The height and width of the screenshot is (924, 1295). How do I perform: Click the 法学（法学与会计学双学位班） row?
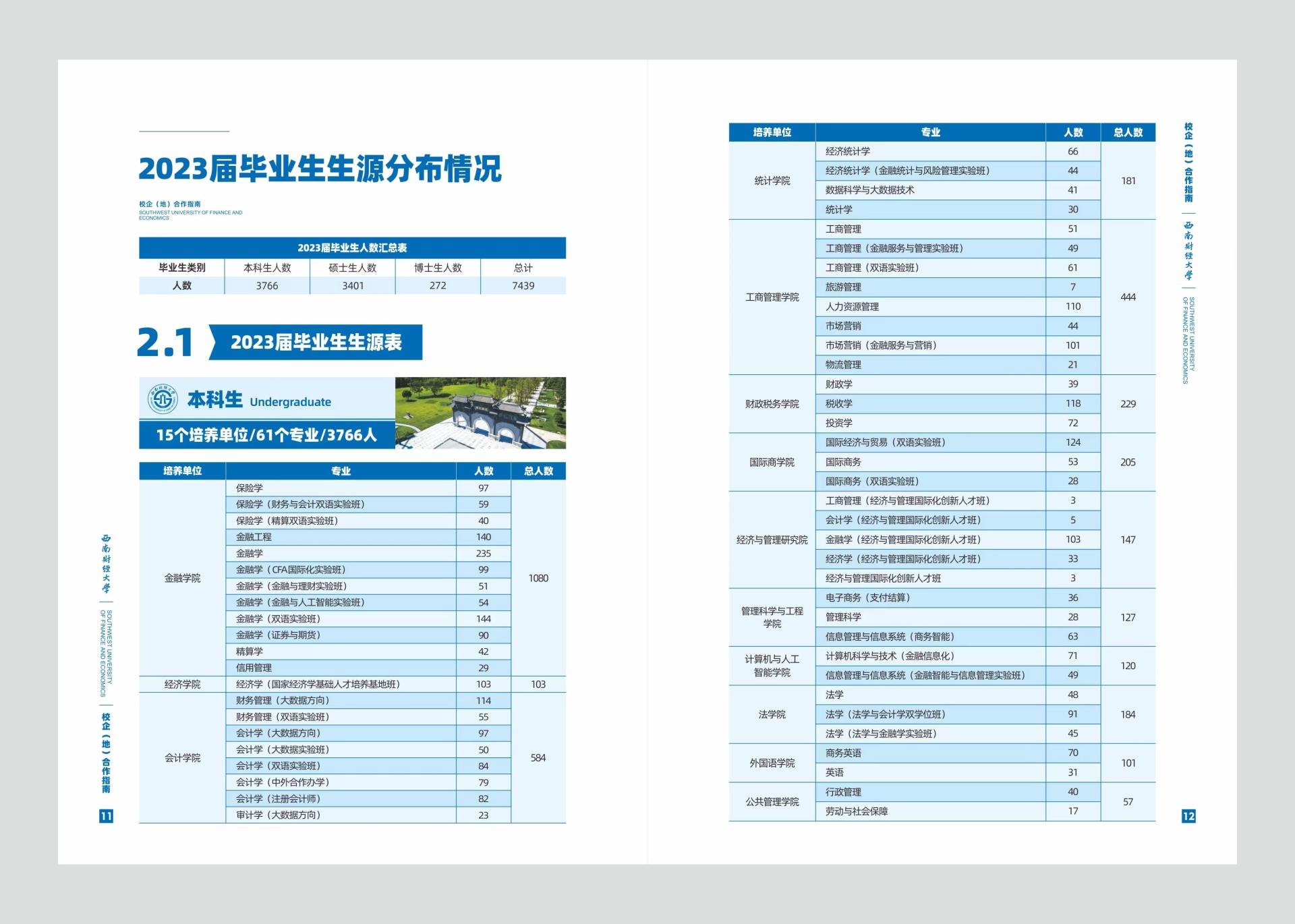958,714
